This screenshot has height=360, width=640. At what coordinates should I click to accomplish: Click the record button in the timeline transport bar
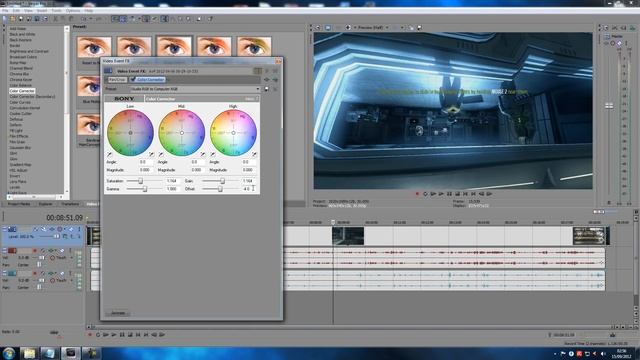coord(90,335)
